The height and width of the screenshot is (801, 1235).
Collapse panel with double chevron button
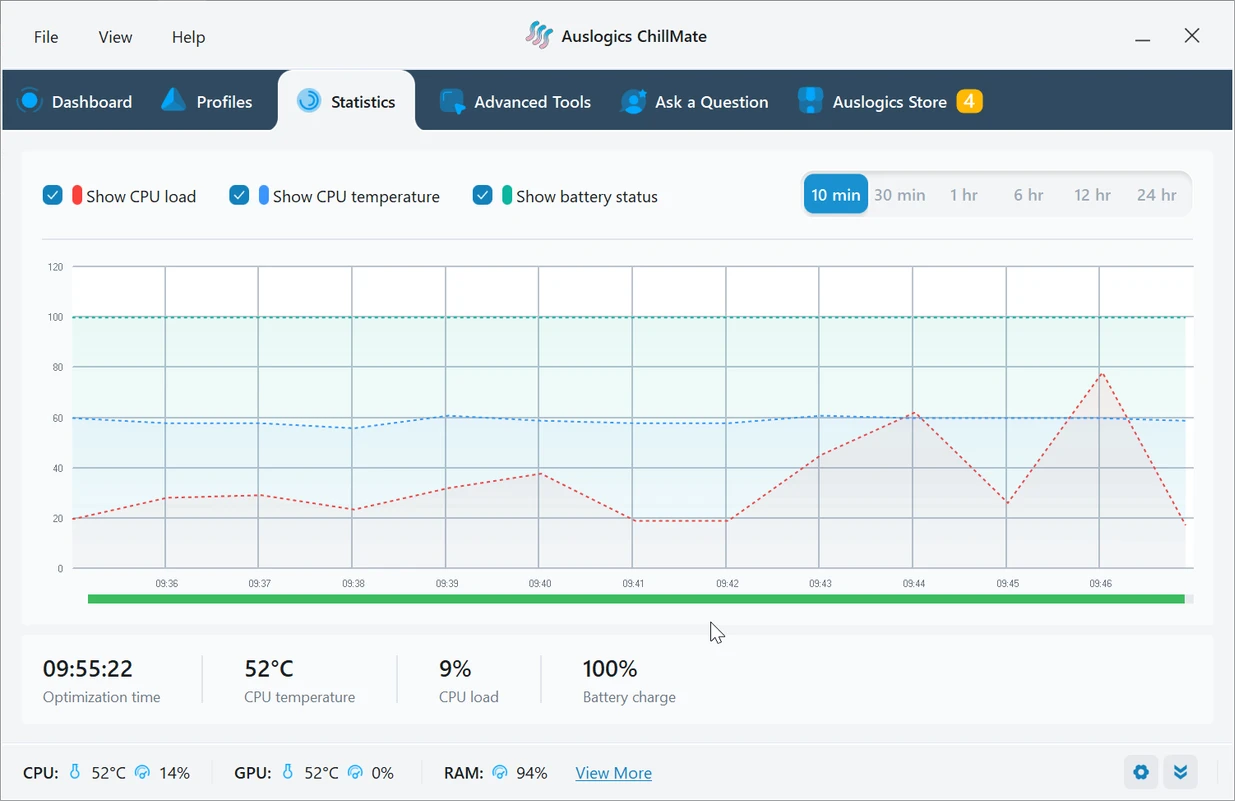[x=1181, y=772]
